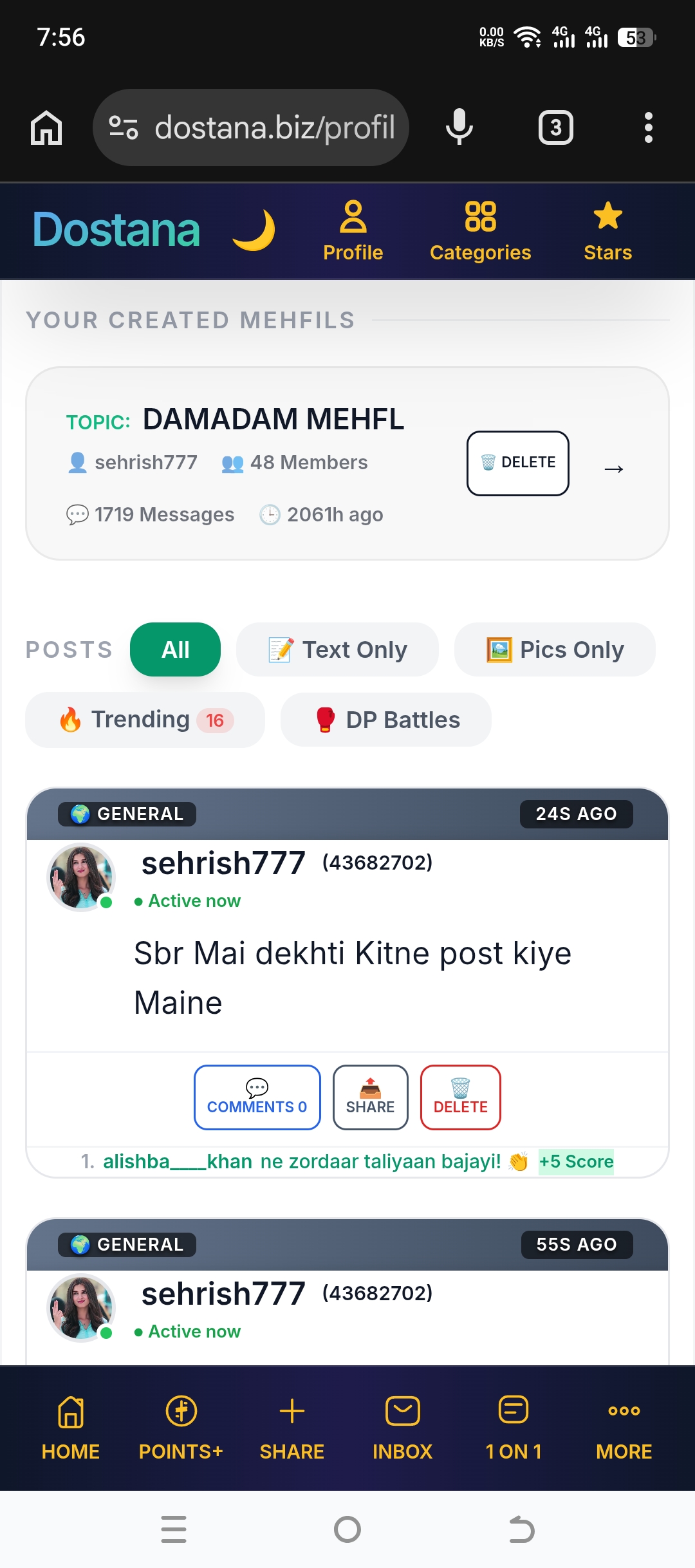Open comments on the first post
This screenshot has width=695, height=1568.
(257, 1097)
